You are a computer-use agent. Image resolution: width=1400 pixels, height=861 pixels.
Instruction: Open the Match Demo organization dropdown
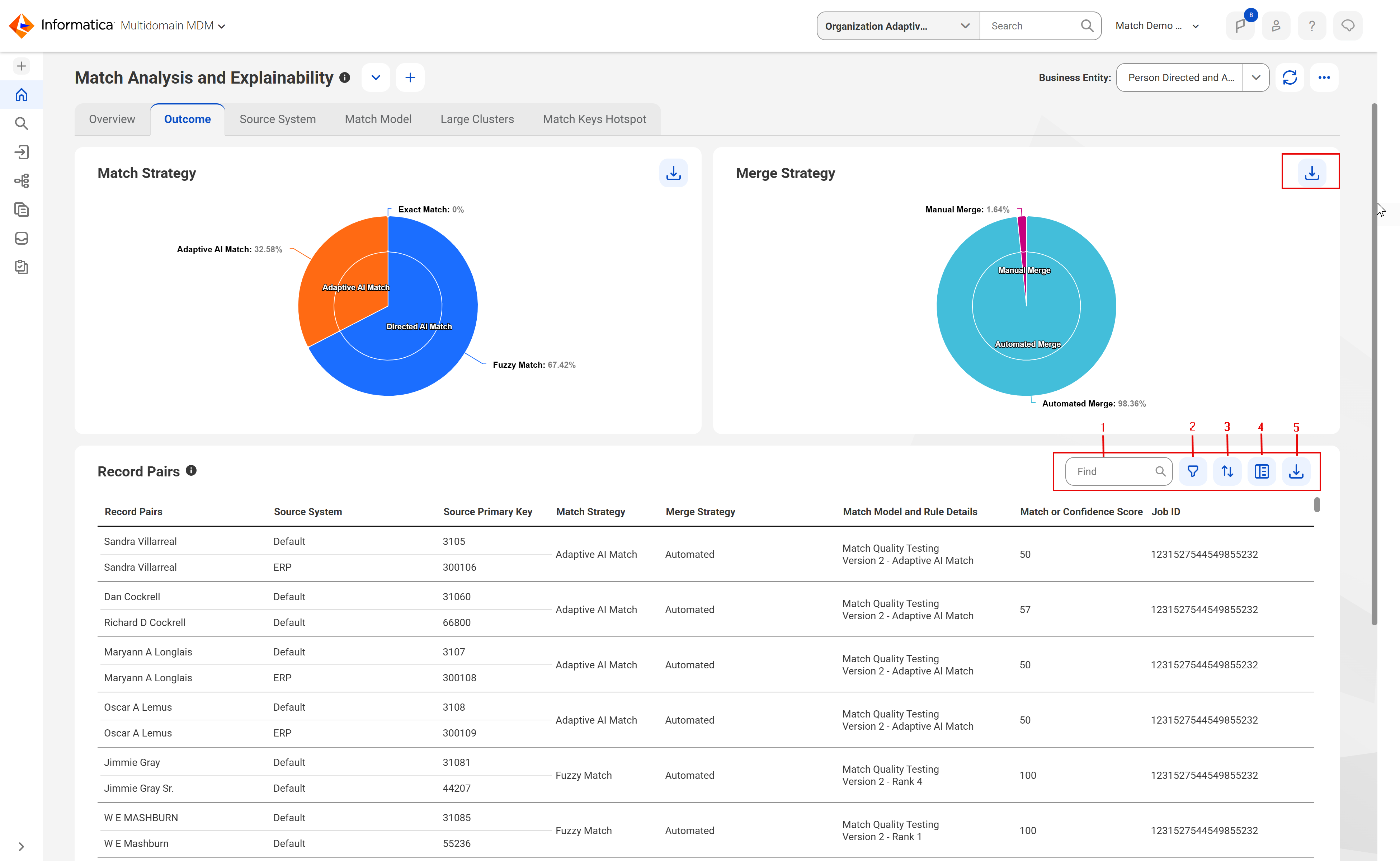click(1158, 25)
